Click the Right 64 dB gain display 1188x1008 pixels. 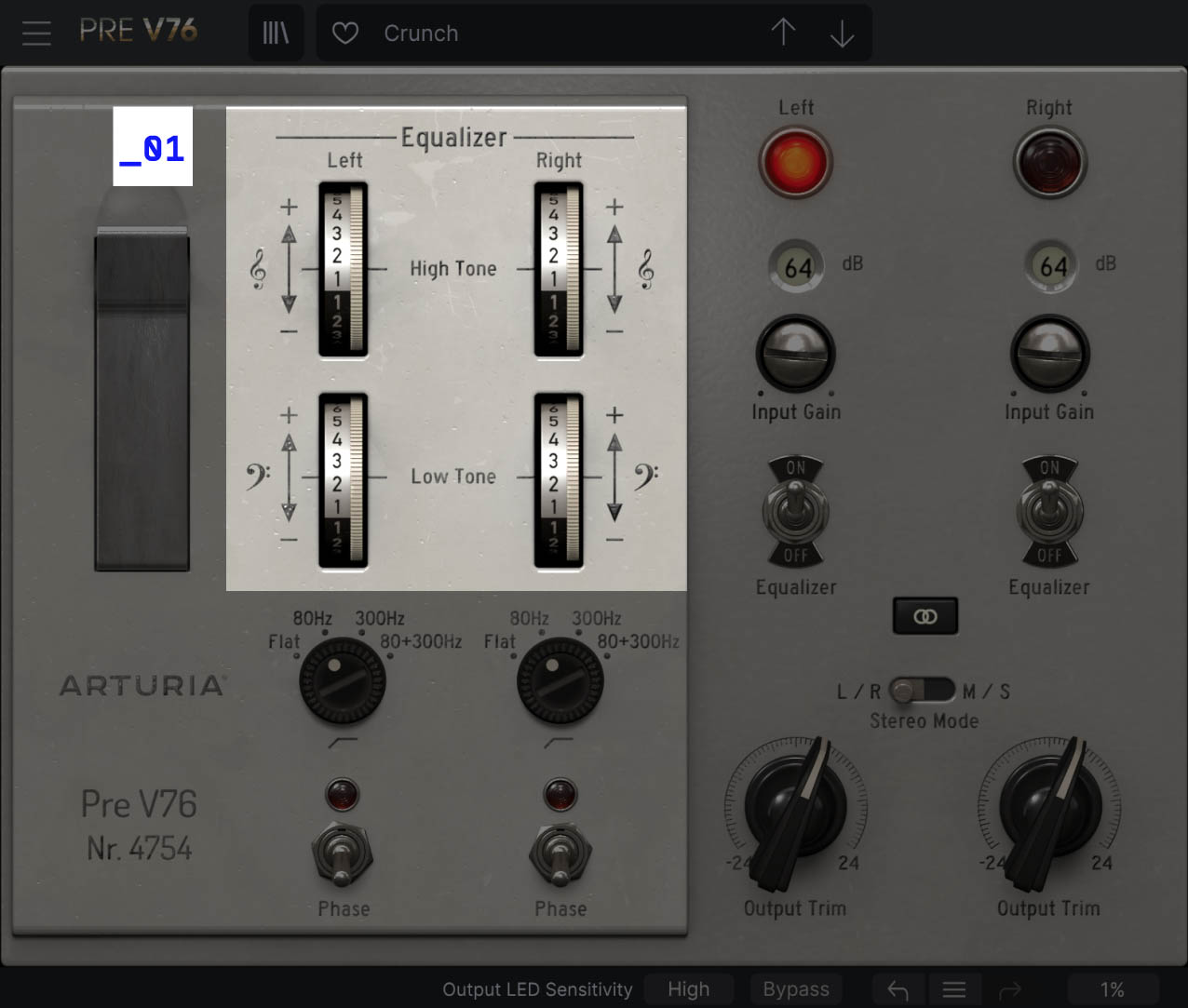click(x=1051, y=267)
